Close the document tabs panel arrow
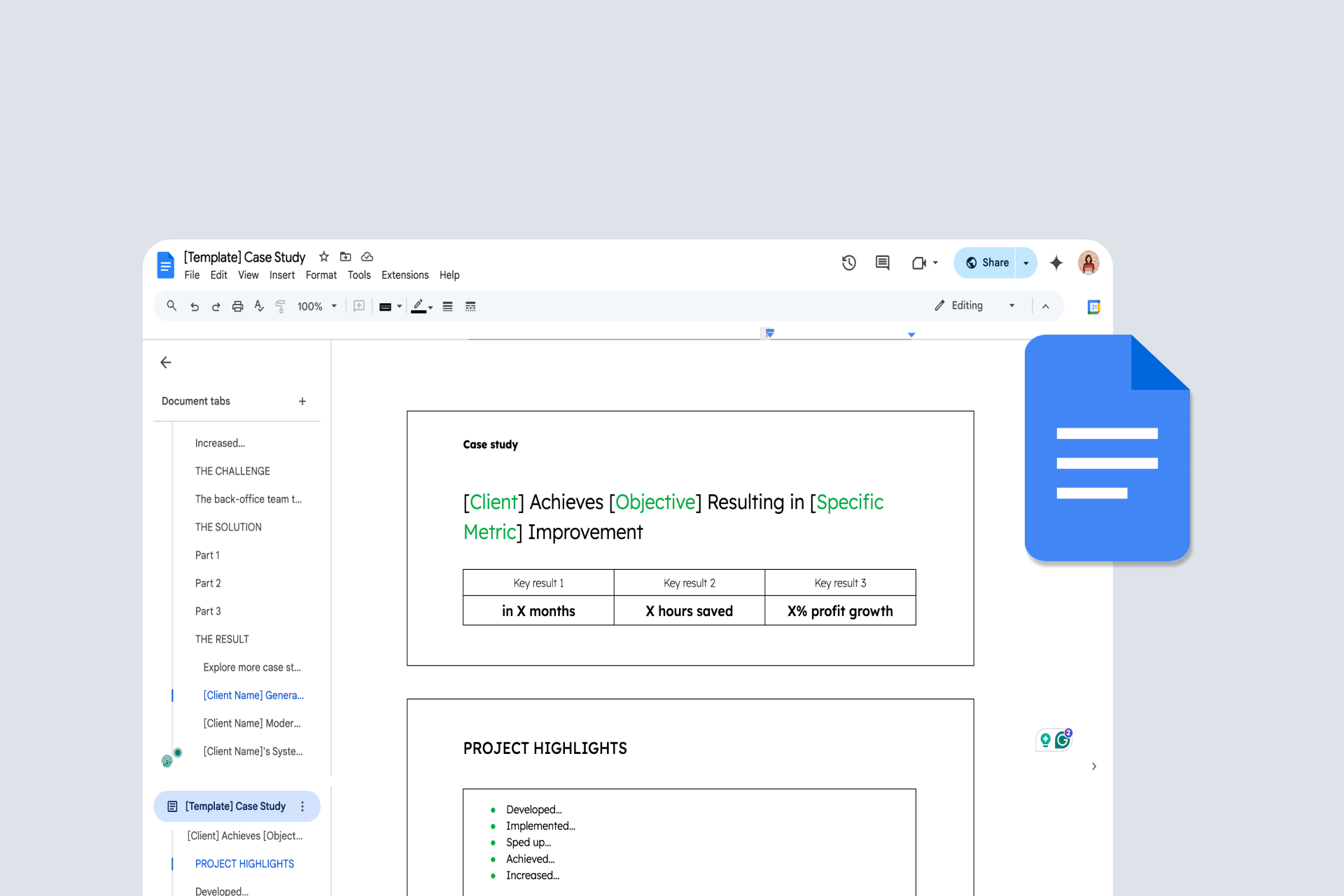Viewport: 1344px width, 896px height. tap(166, 363)
